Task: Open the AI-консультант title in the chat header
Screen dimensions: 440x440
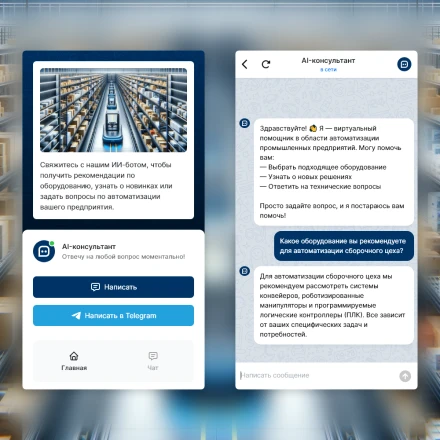Action: pyautogui.click(x=328, y=61)
